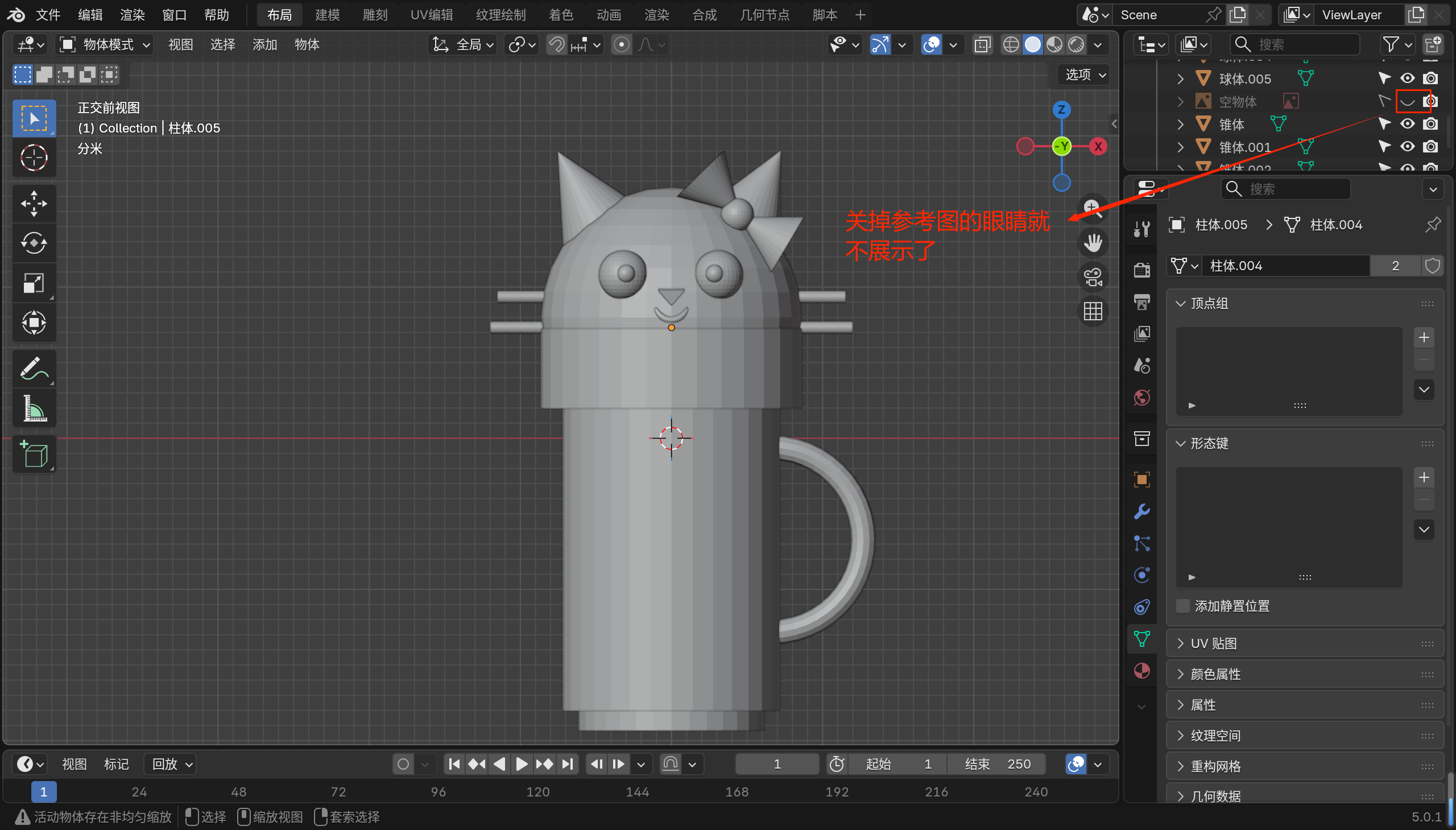Click the 结束 frame value field
The width and height of the screenshot is (1456, 830).
point(996,764)
